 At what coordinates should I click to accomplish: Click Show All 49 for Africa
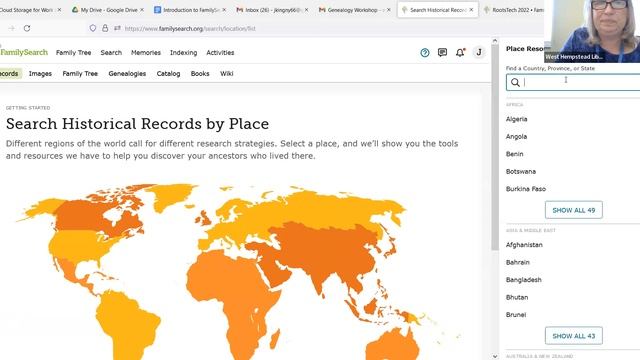click(573, 210)
